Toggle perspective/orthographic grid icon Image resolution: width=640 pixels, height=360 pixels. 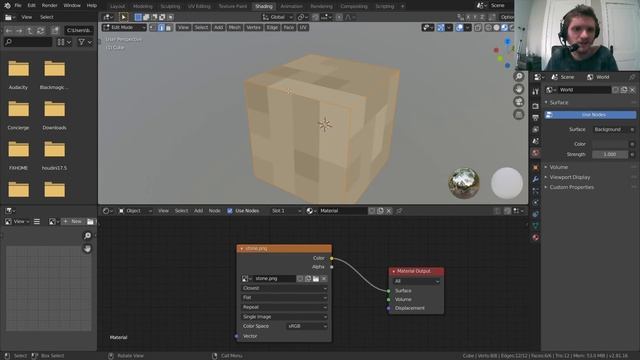519,114
